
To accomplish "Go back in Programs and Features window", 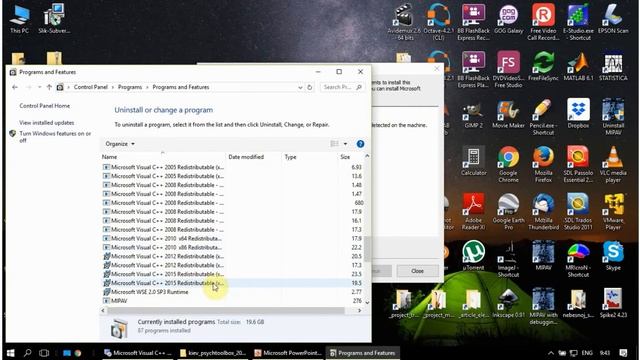I will 15,87.
